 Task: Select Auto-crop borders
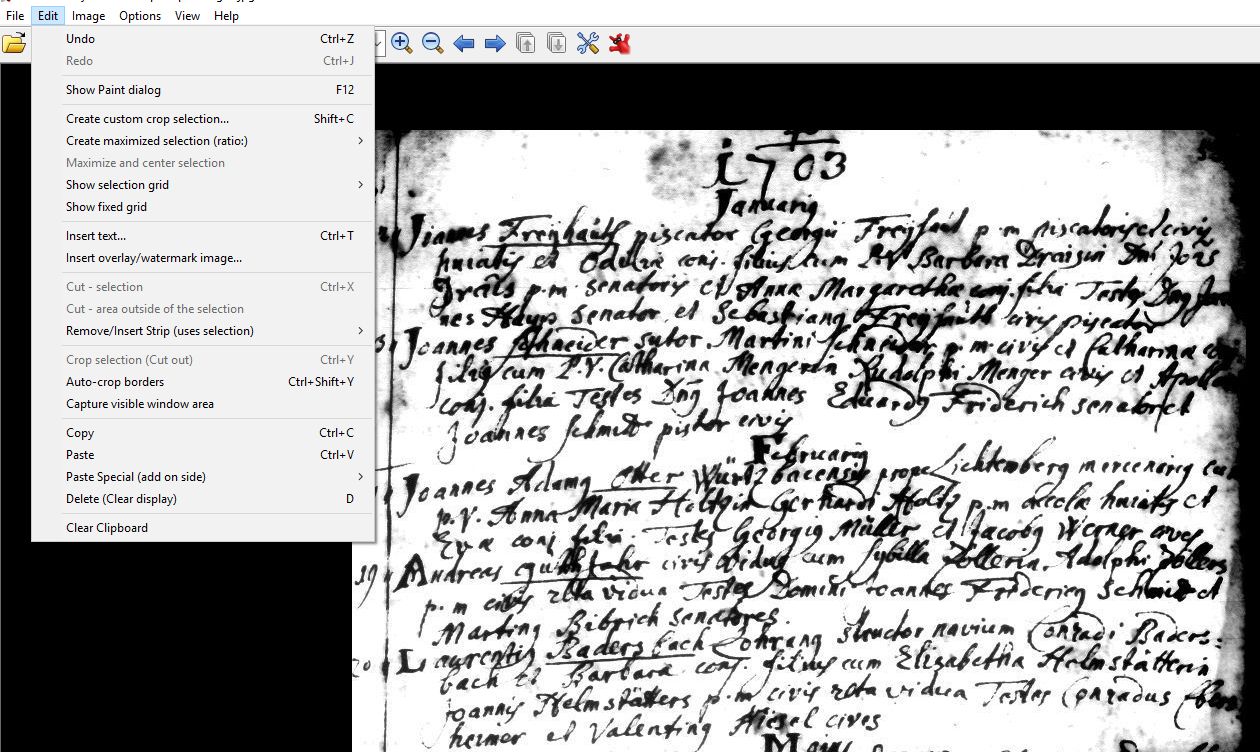115,382
